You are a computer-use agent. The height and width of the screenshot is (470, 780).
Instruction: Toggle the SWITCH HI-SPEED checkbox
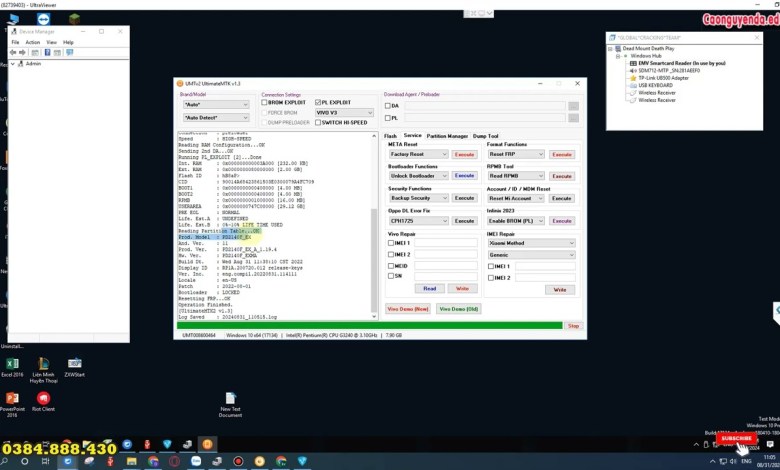(x=319, y=122)
